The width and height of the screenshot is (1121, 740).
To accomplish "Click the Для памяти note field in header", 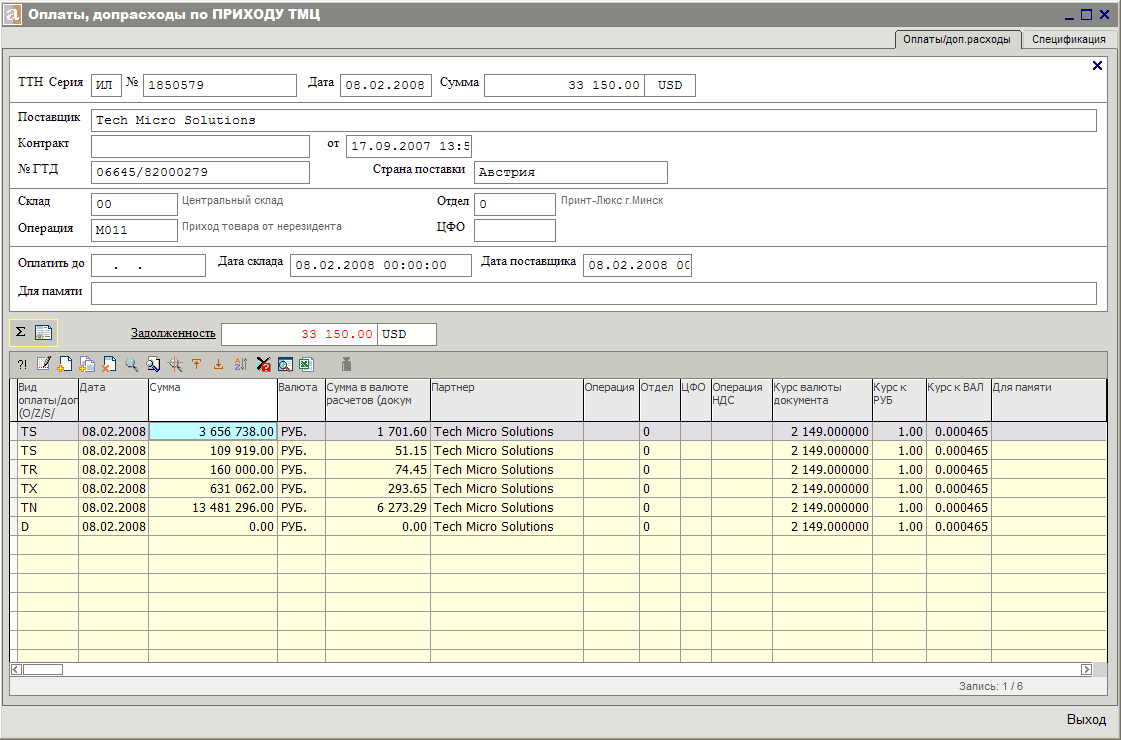I will click(593, 293).
